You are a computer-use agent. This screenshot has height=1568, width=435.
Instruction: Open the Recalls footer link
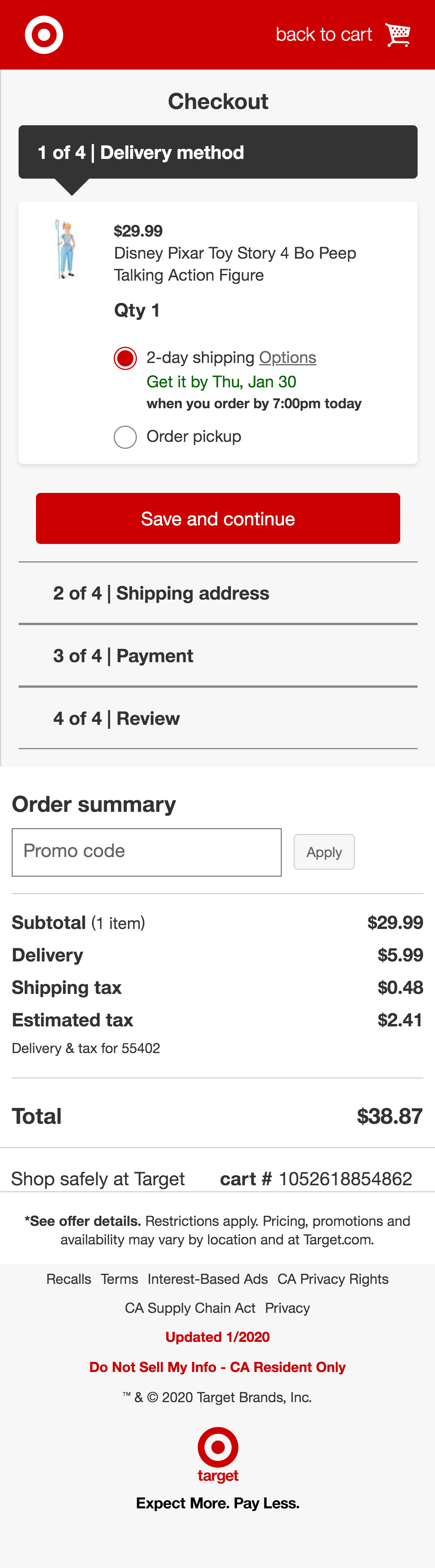pyautogui.click(x=69, y=1279)
